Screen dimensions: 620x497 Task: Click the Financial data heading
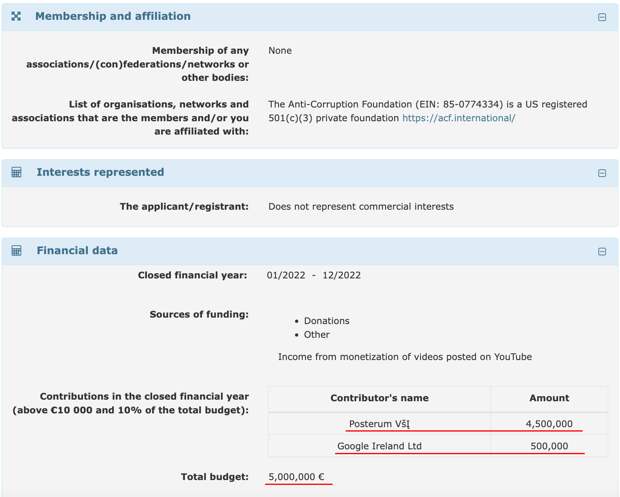77,251
